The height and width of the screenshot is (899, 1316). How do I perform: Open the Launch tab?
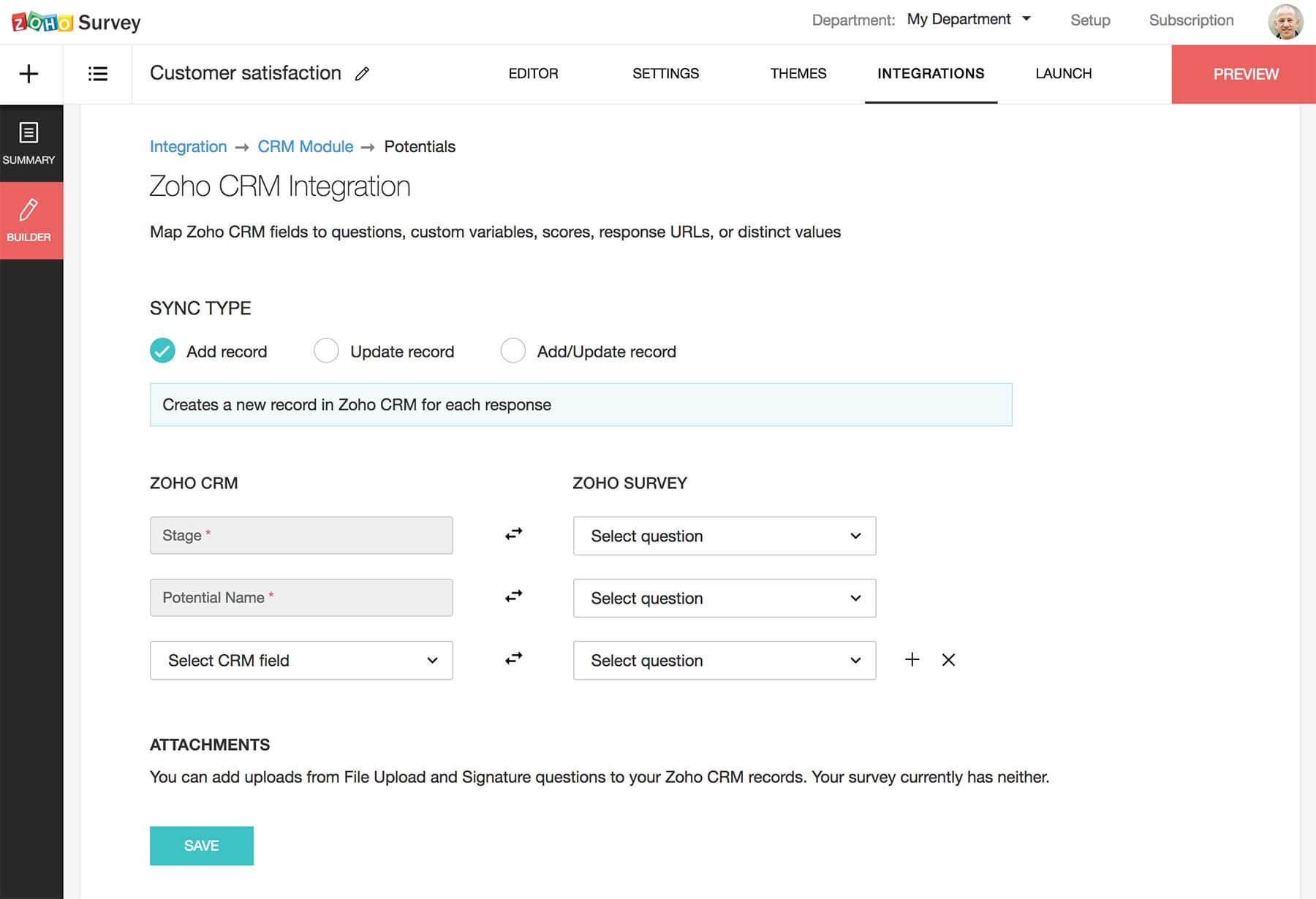1063,74
